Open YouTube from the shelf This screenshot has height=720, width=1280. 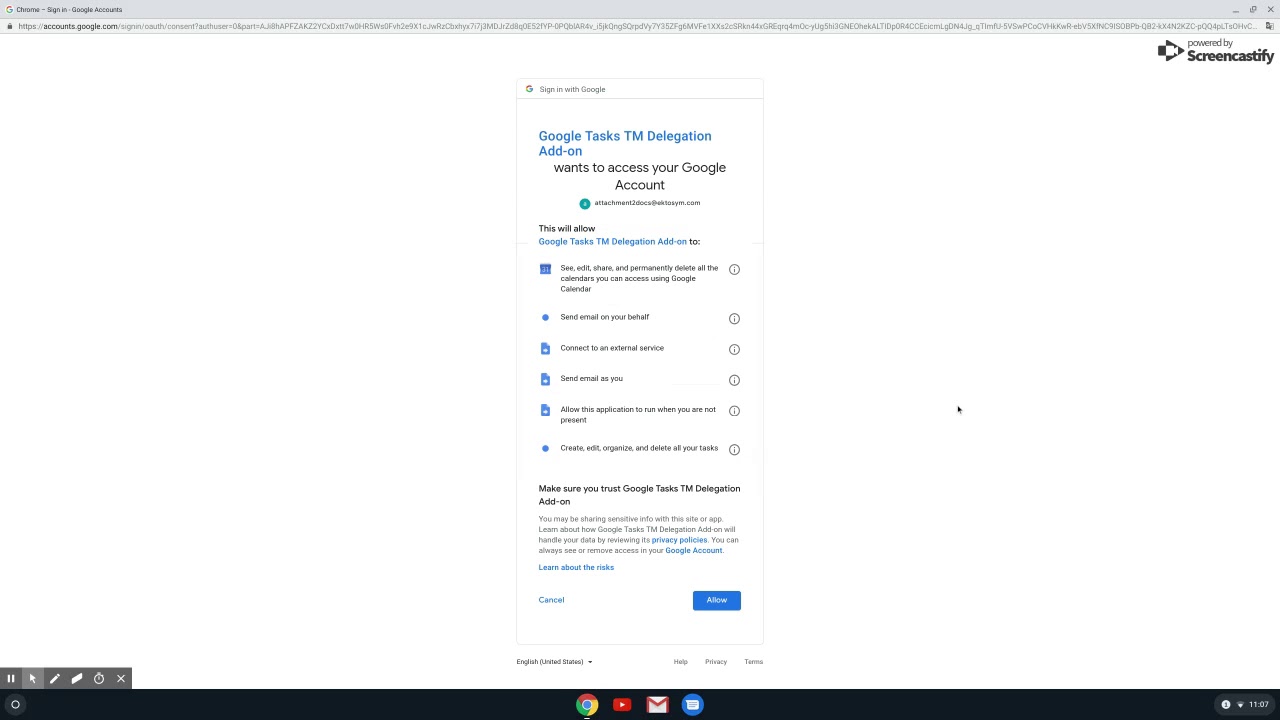coord(622,705)
